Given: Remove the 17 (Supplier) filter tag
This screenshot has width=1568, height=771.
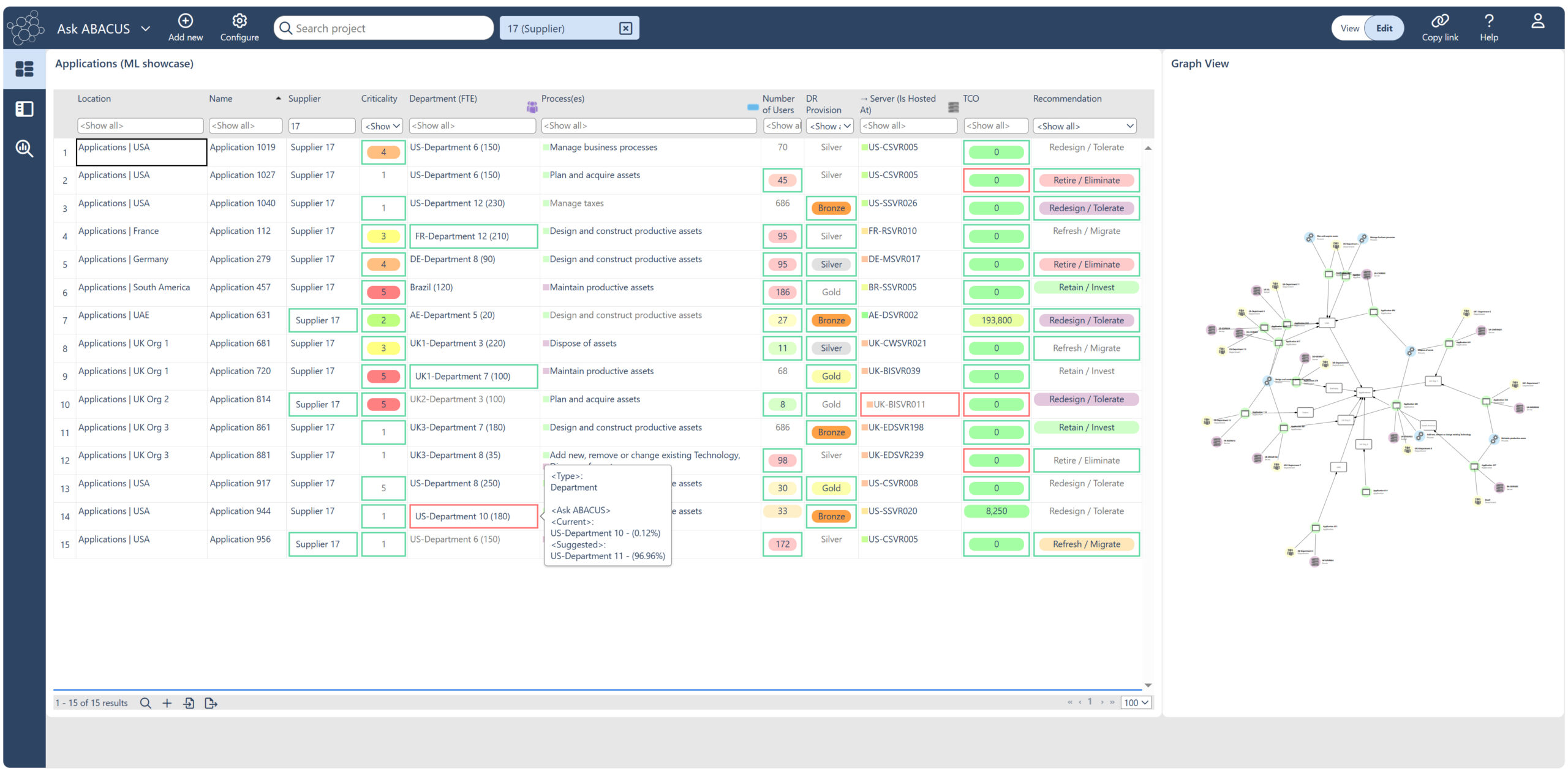Looking at the screenshot, I should click(625, 28).
